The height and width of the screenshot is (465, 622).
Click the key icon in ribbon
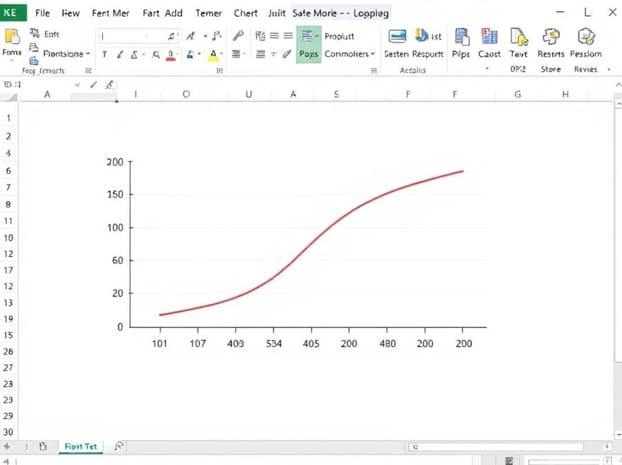(238, 36)
